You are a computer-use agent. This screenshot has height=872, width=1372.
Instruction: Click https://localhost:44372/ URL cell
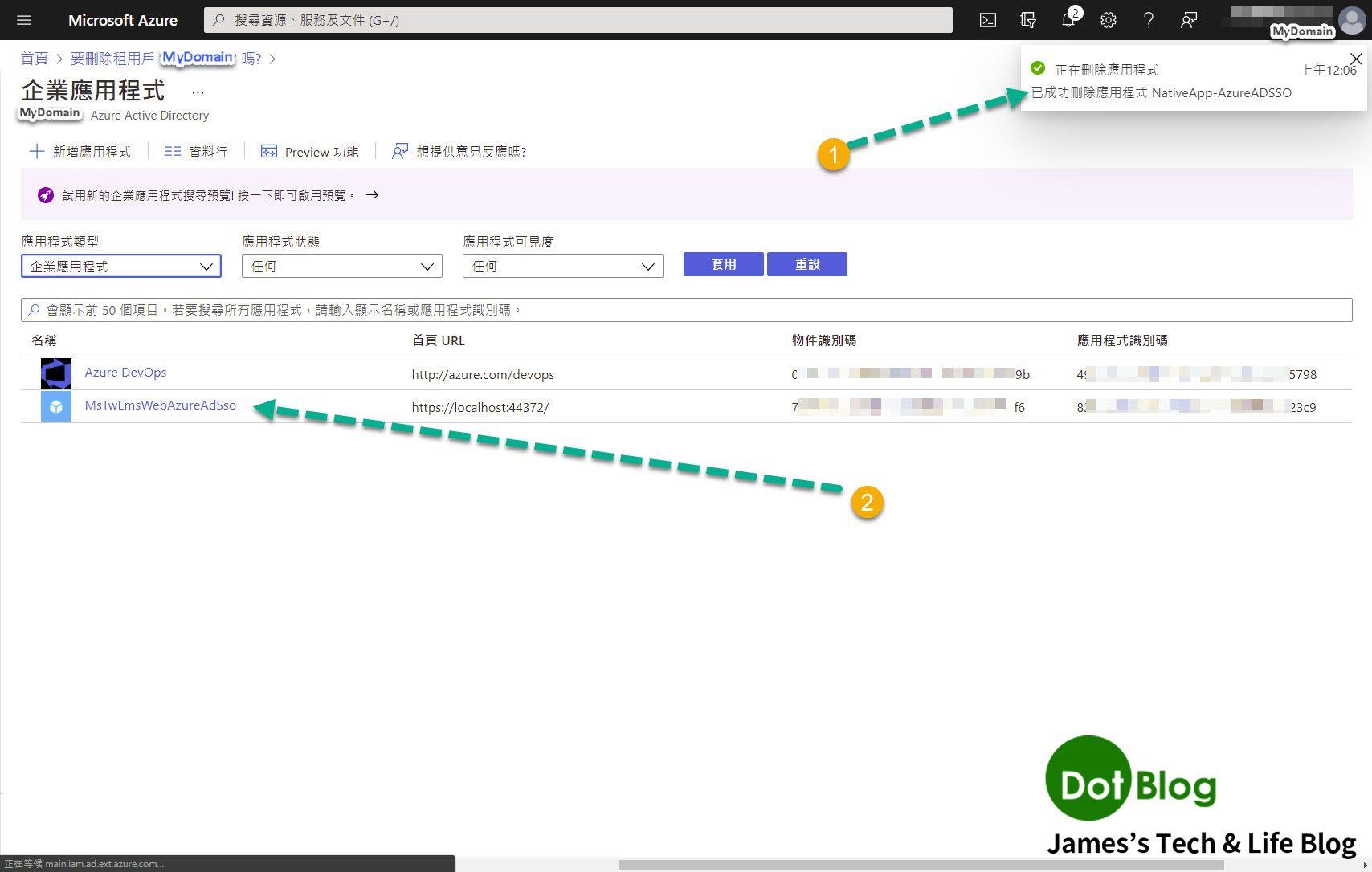[480, 407]
